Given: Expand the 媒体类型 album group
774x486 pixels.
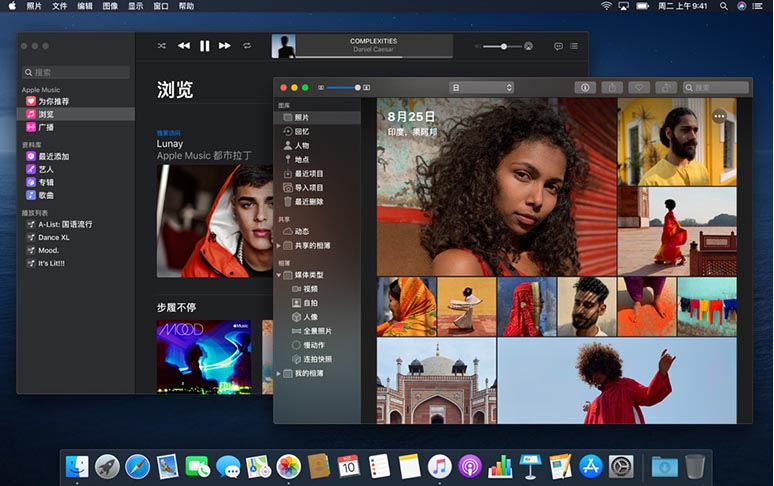Looking at the screenshot, I should point(279,275).
